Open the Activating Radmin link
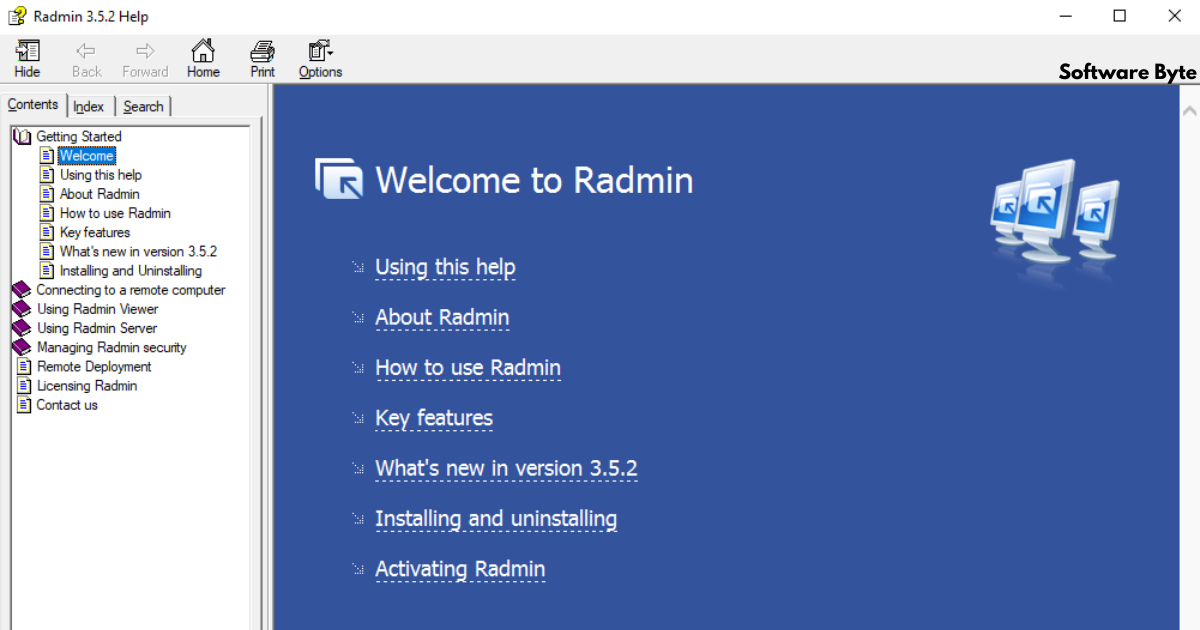This screenshot has width=1200, height=630. pyautogui.click(x=460, y=569)
